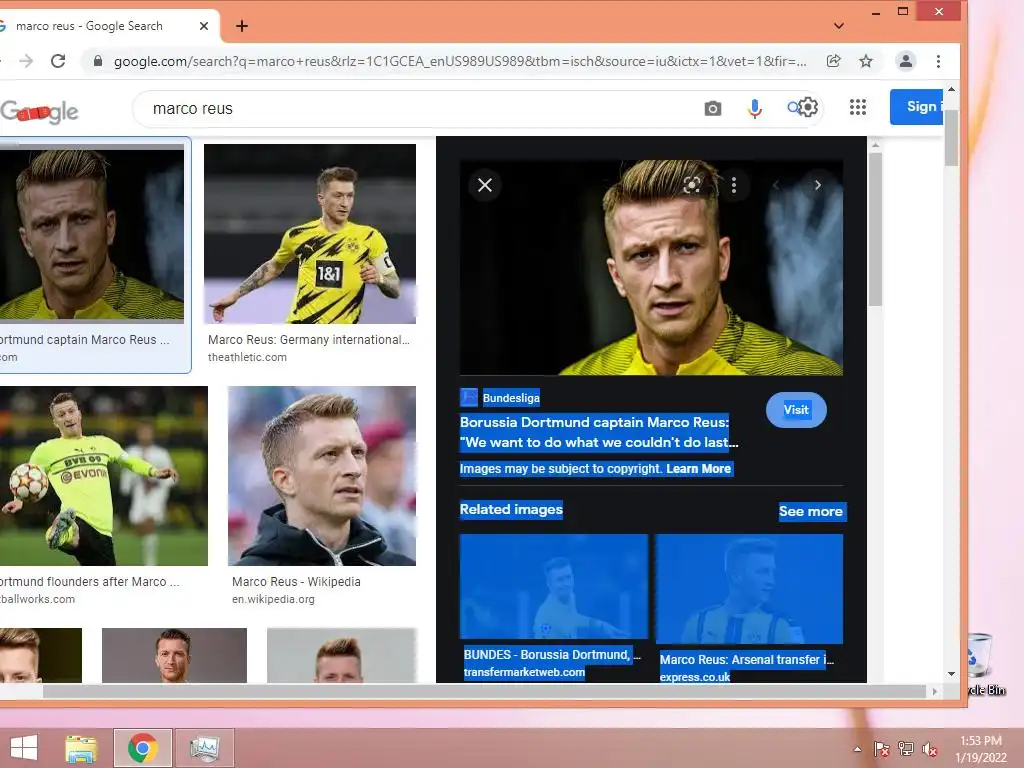Click the scroll right arrow of horizontal scrollbar
1024x768 pixels.
point(935,691)
